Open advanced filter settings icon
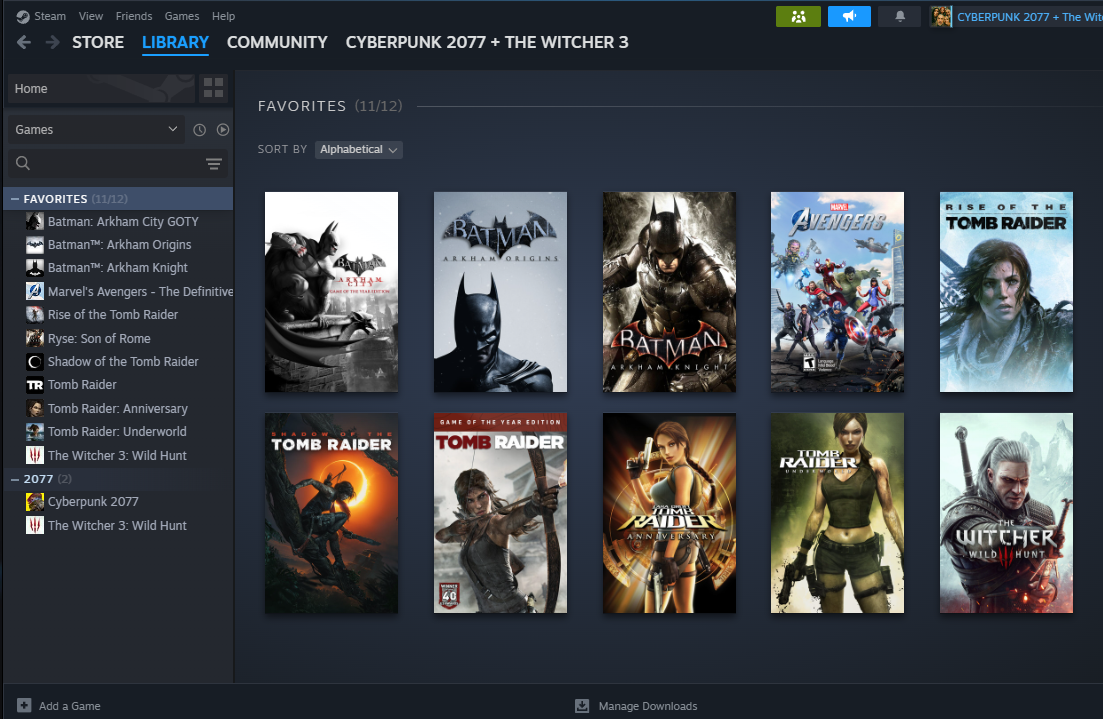The width and height of the screenshot is (1103, 719). (x=213, y=164)
